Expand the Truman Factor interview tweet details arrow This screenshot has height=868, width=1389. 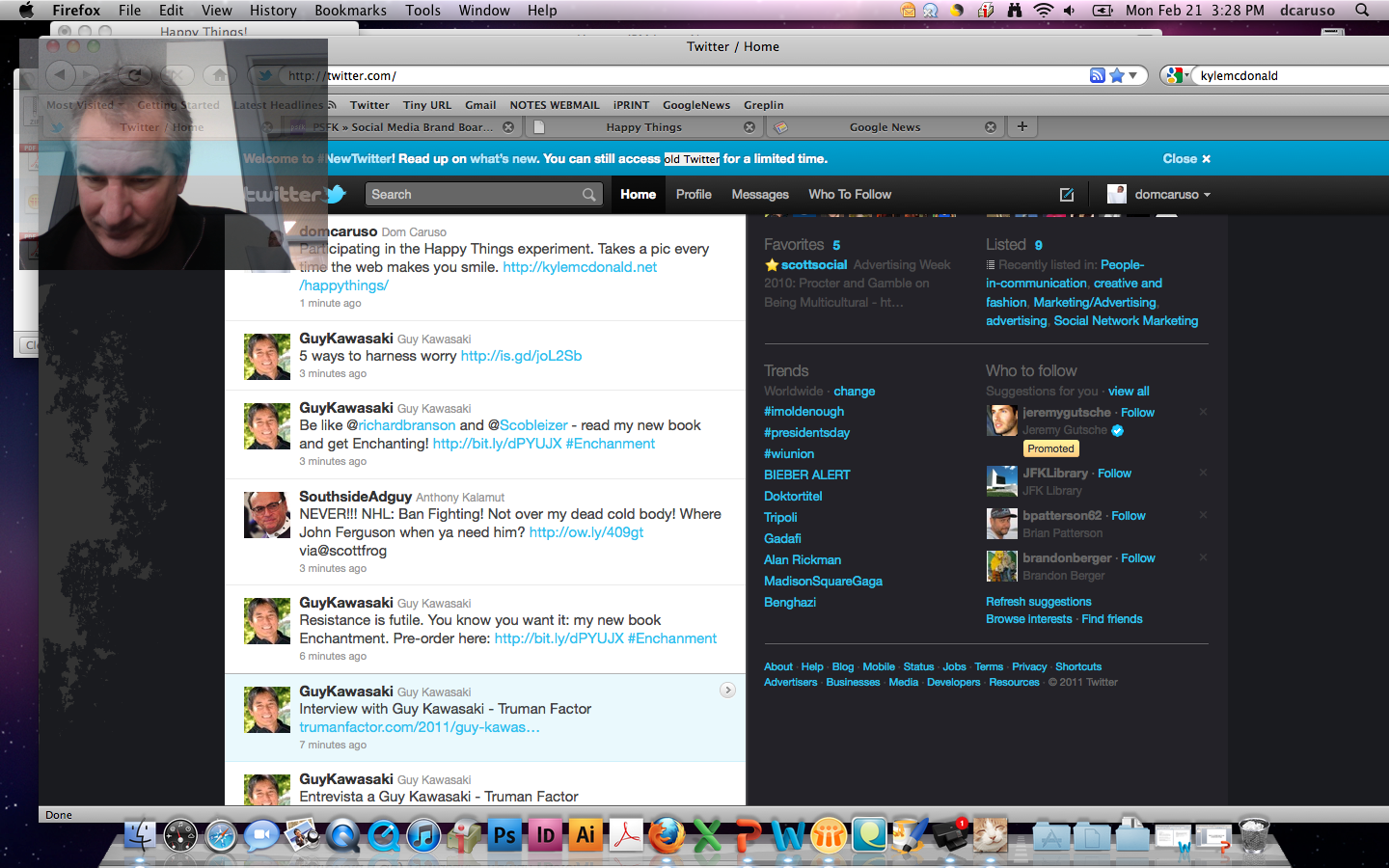pyautogui.click(x=727, y=690)
